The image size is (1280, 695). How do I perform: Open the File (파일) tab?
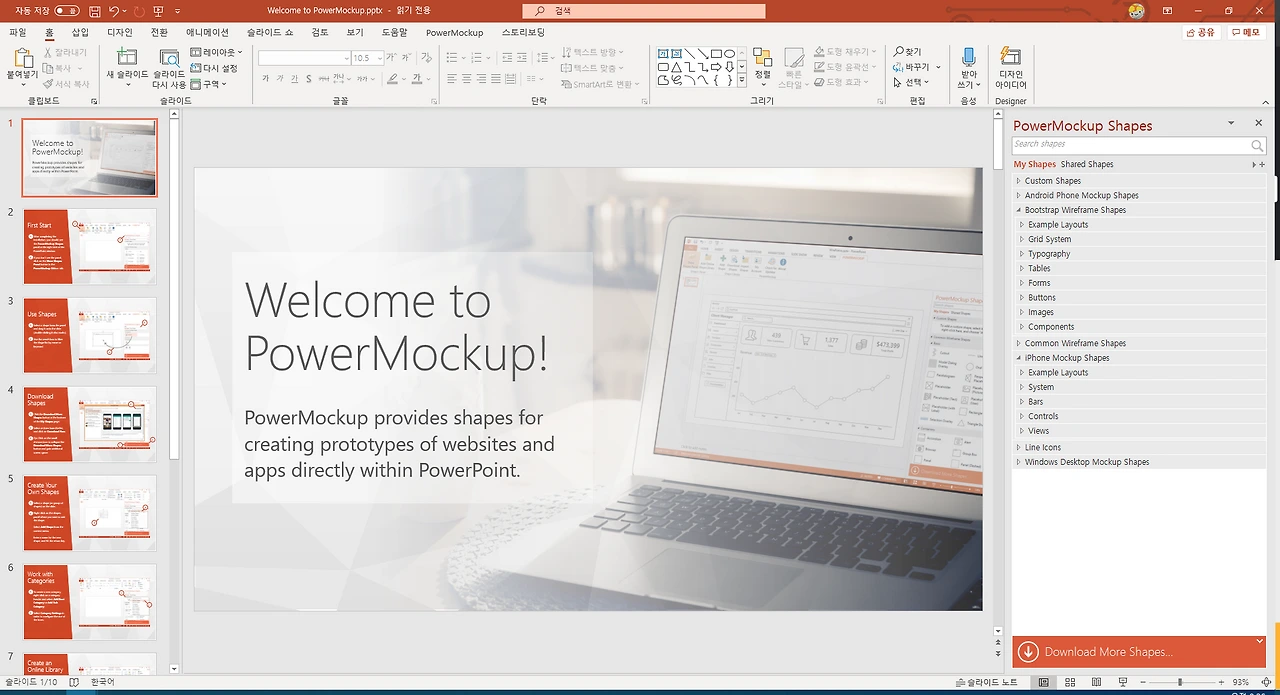[17, 32]
